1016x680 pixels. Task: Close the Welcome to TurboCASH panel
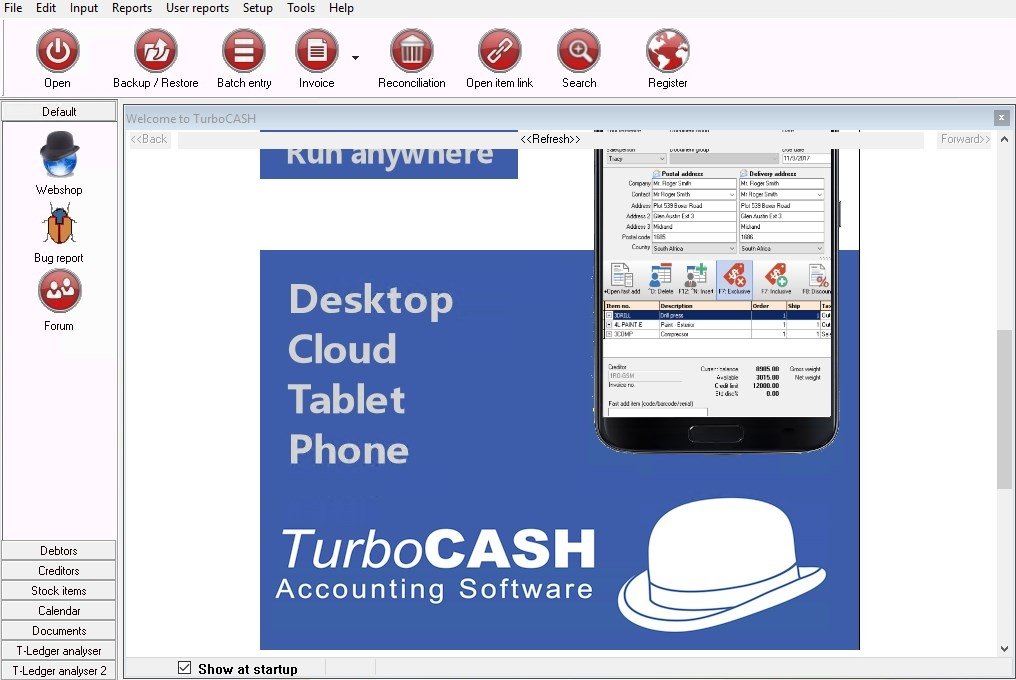1001,117
